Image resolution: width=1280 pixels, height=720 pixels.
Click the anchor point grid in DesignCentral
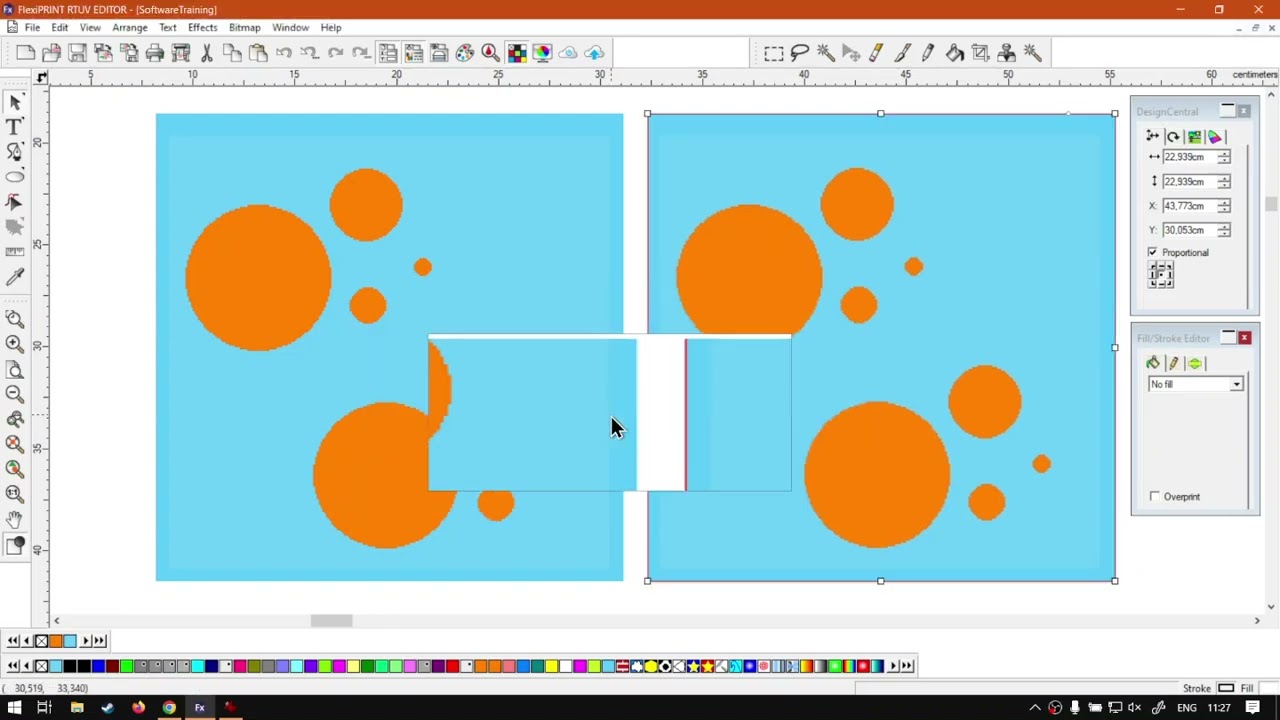[1161, 275]
